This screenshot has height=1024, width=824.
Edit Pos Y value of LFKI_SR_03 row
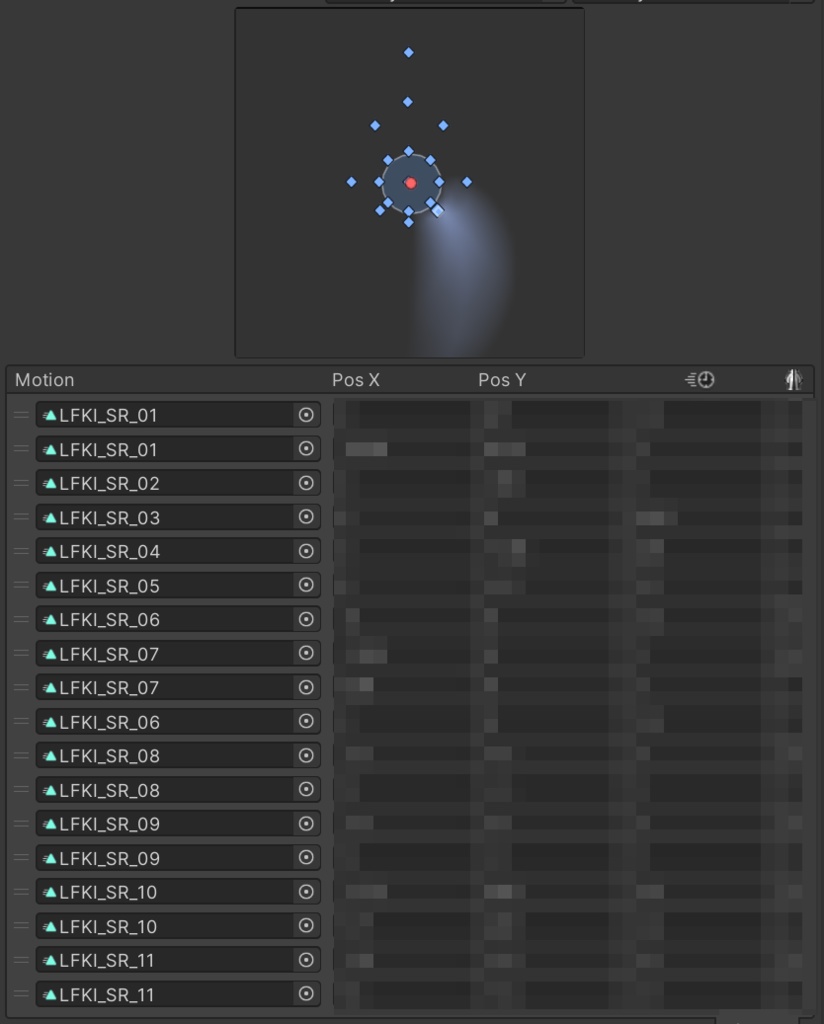546,517
